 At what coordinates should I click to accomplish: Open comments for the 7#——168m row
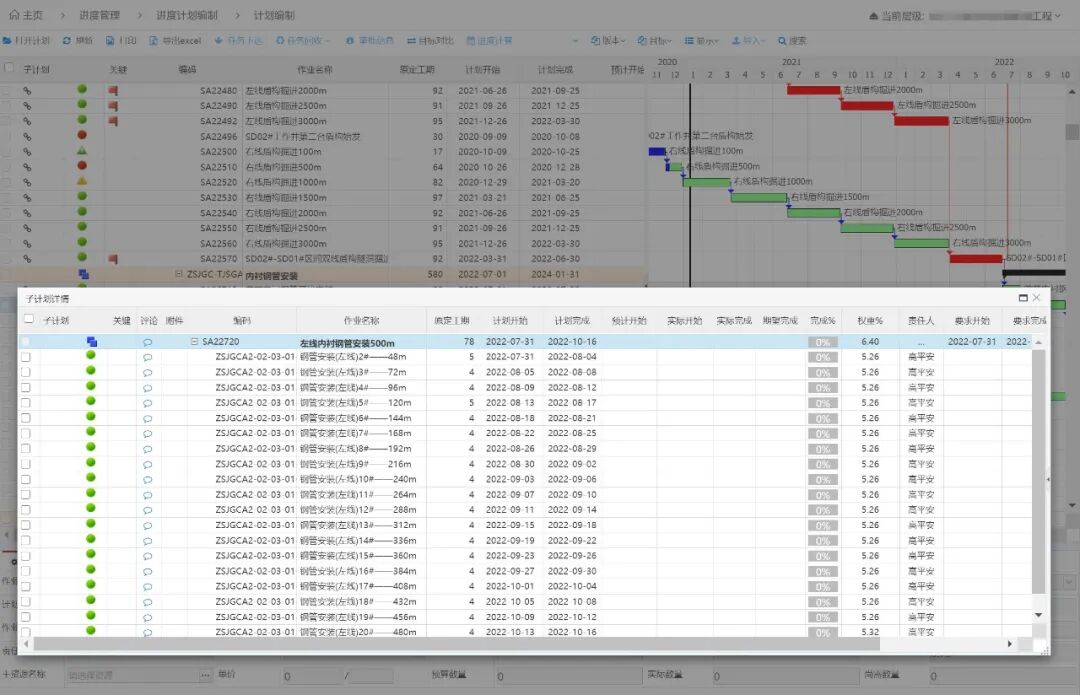tap(147, 434)
